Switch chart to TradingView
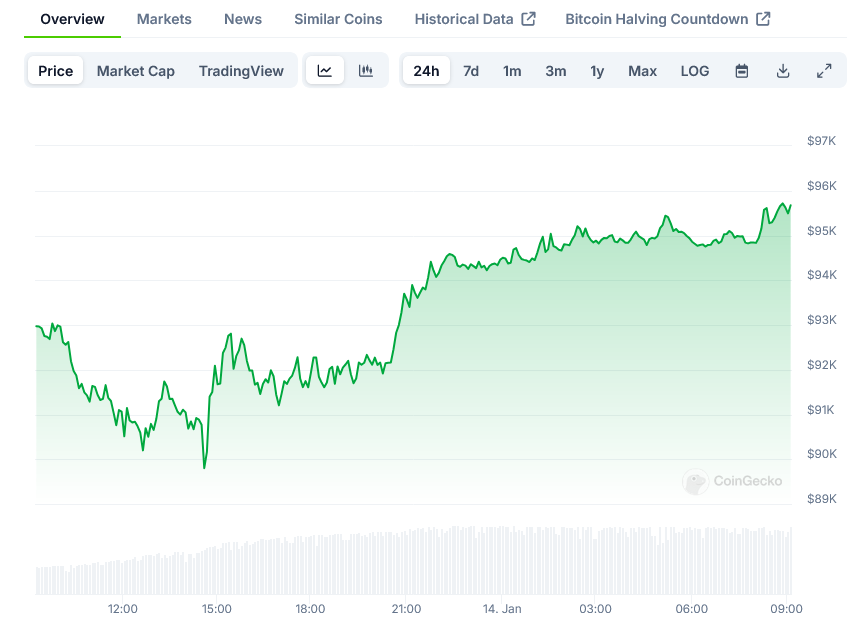 click(241, 71)
